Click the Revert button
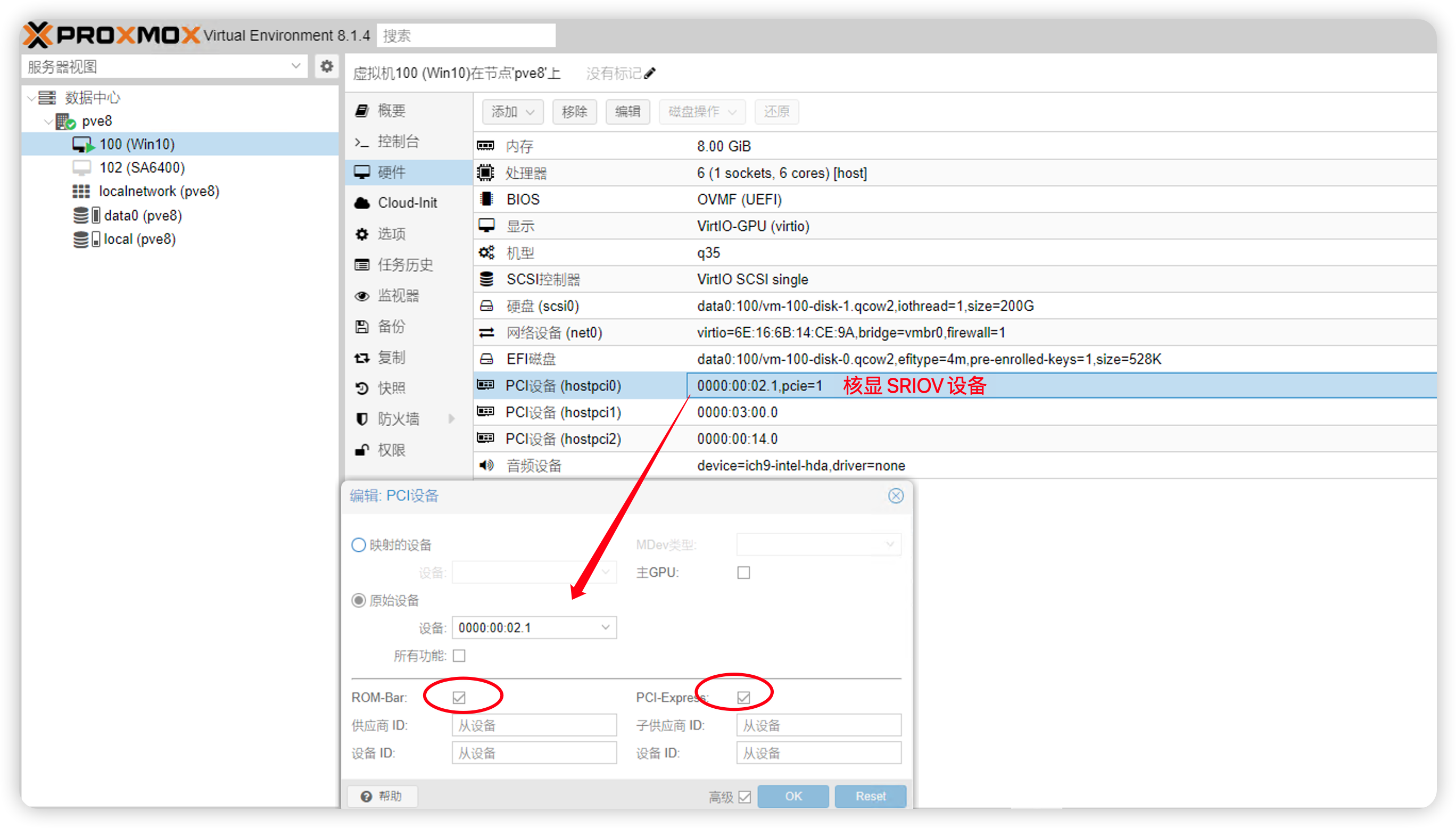1456x828 pixels. coord(776,111)
